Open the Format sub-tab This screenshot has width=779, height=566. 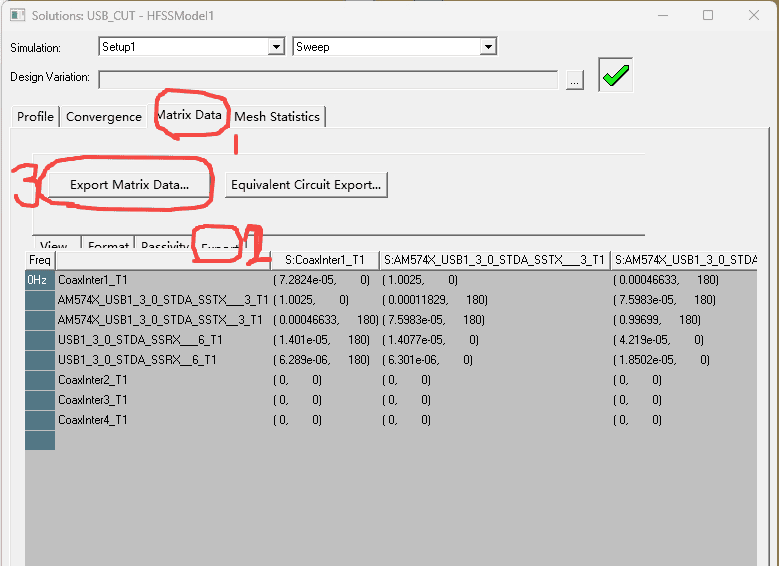click(x=108, y=246)
